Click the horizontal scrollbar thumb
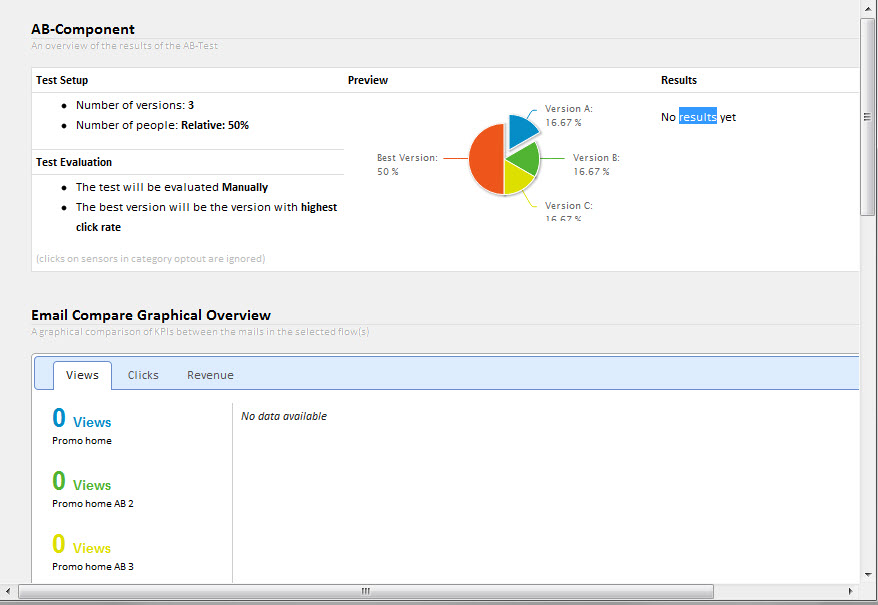The height and width of the screenshot is (605, 878). coord(365,592)
